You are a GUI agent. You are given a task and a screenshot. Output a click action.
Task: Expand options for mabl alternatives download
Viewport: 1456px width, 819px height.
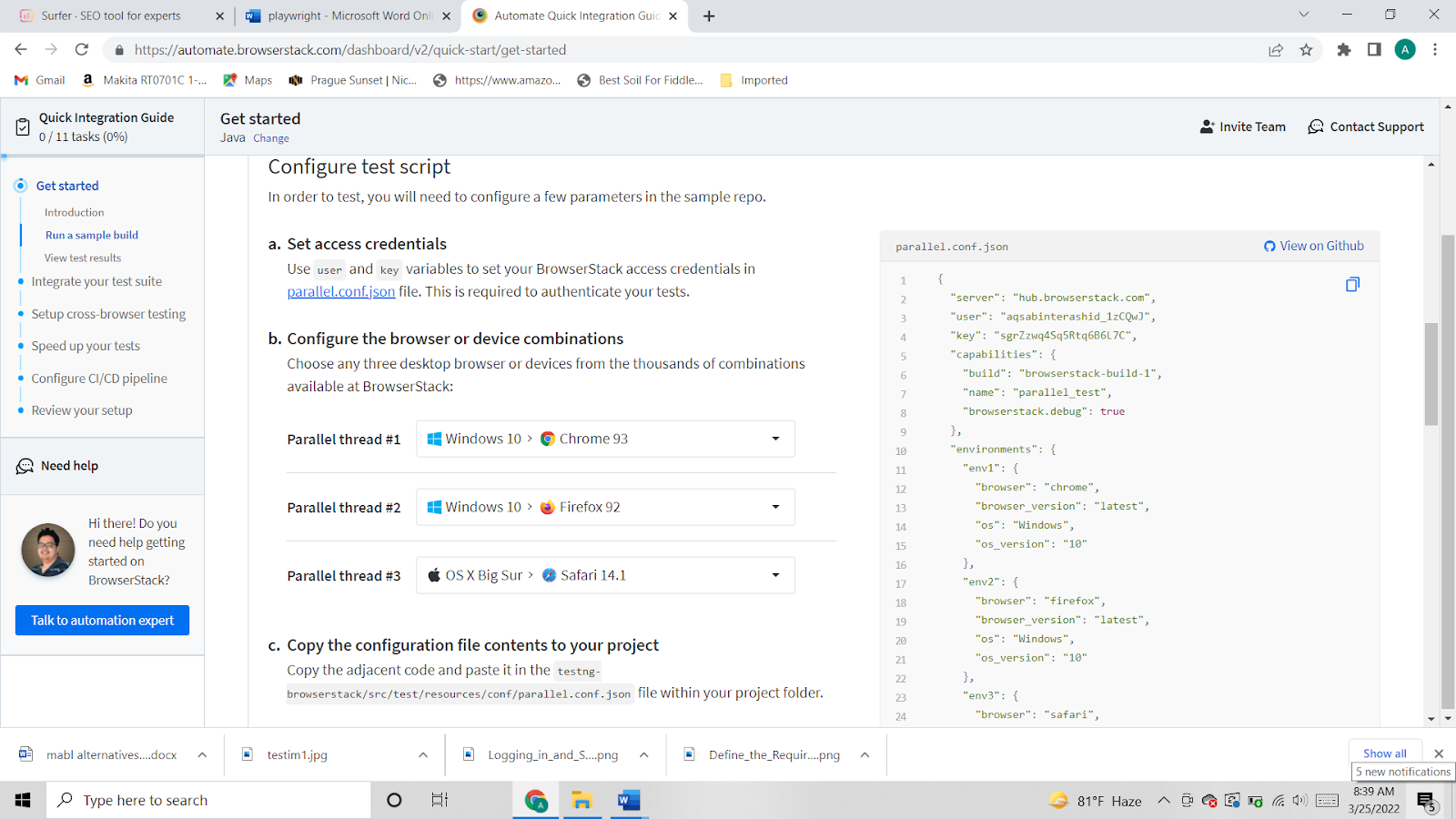click(x=202, y=754)
